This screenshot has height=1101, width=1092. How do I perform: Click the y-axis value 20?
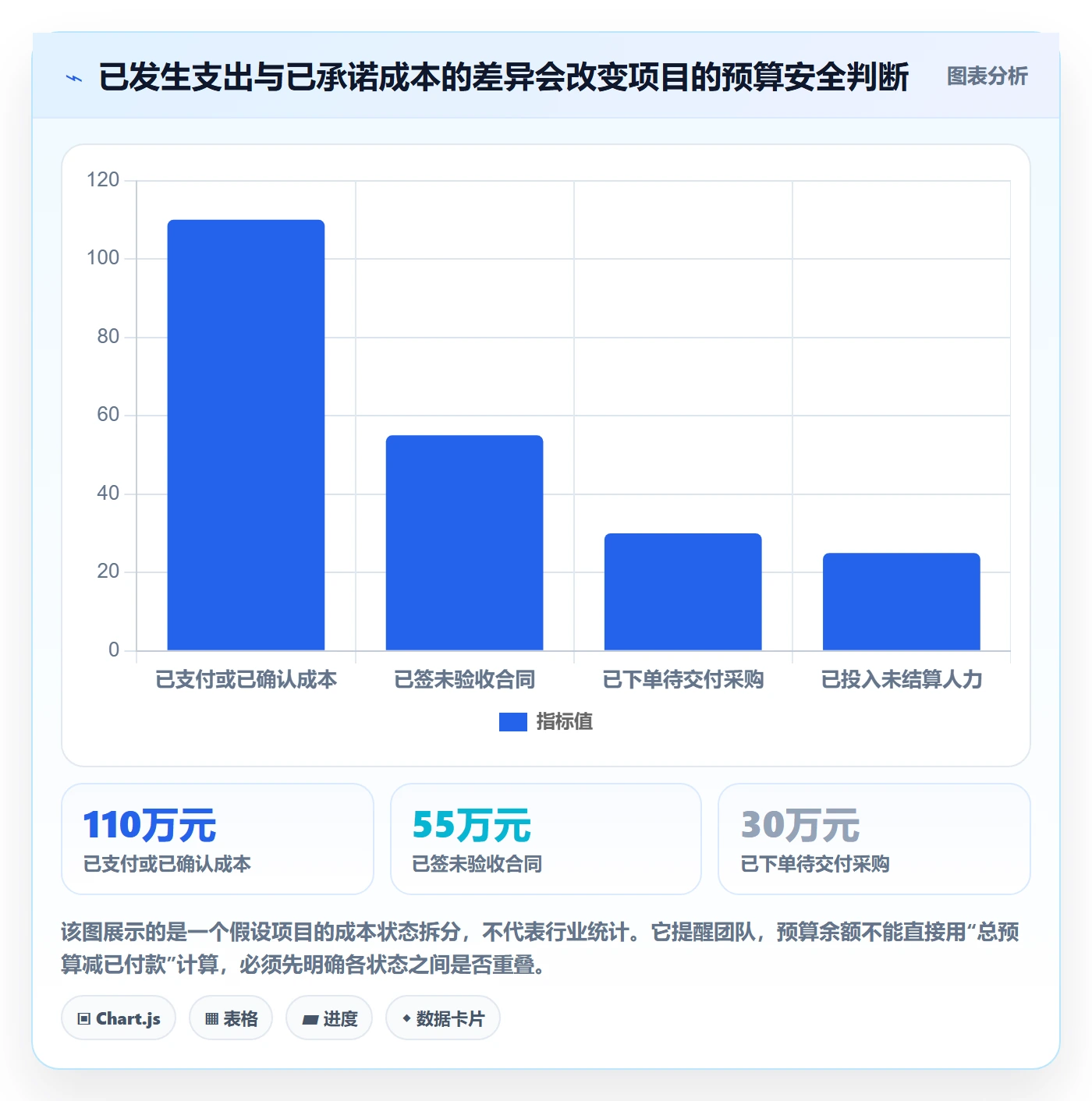pos(108,572)
